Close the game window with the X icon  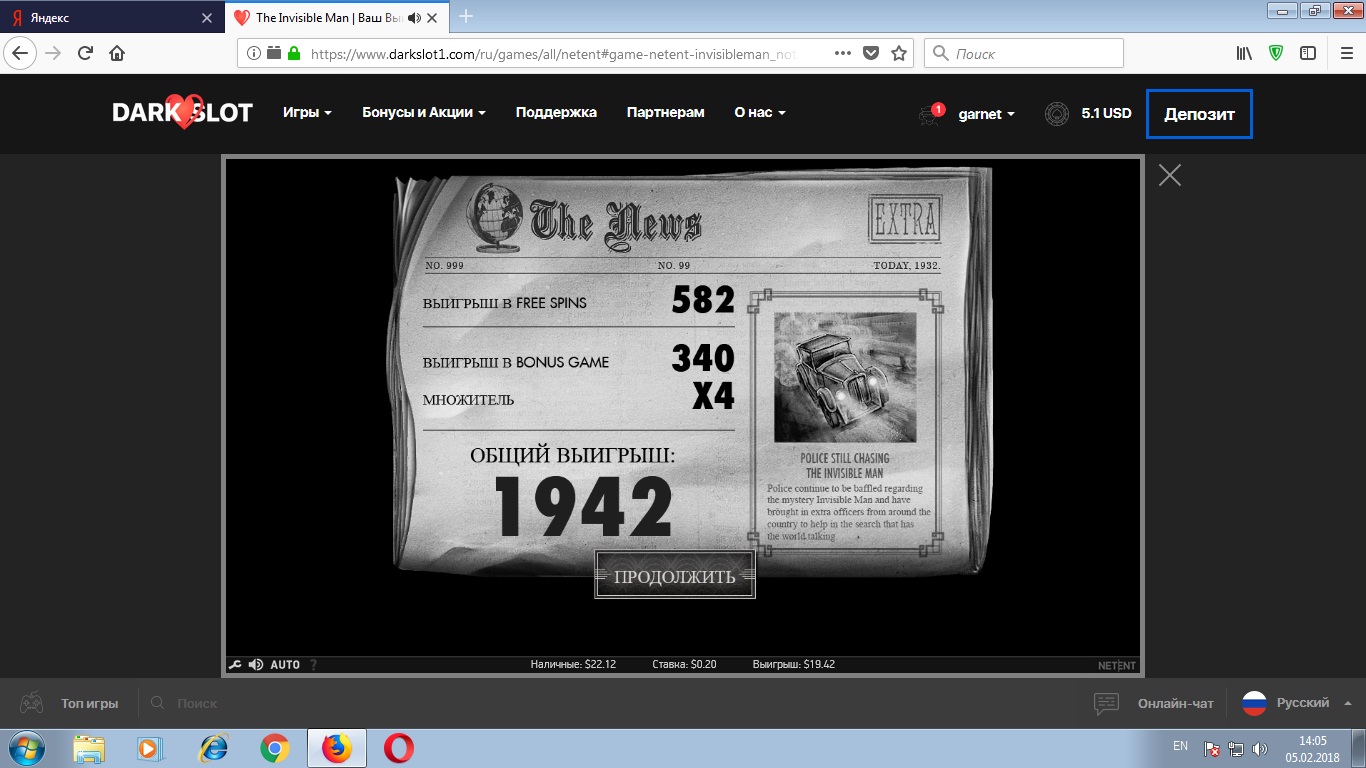[1170, 175]
